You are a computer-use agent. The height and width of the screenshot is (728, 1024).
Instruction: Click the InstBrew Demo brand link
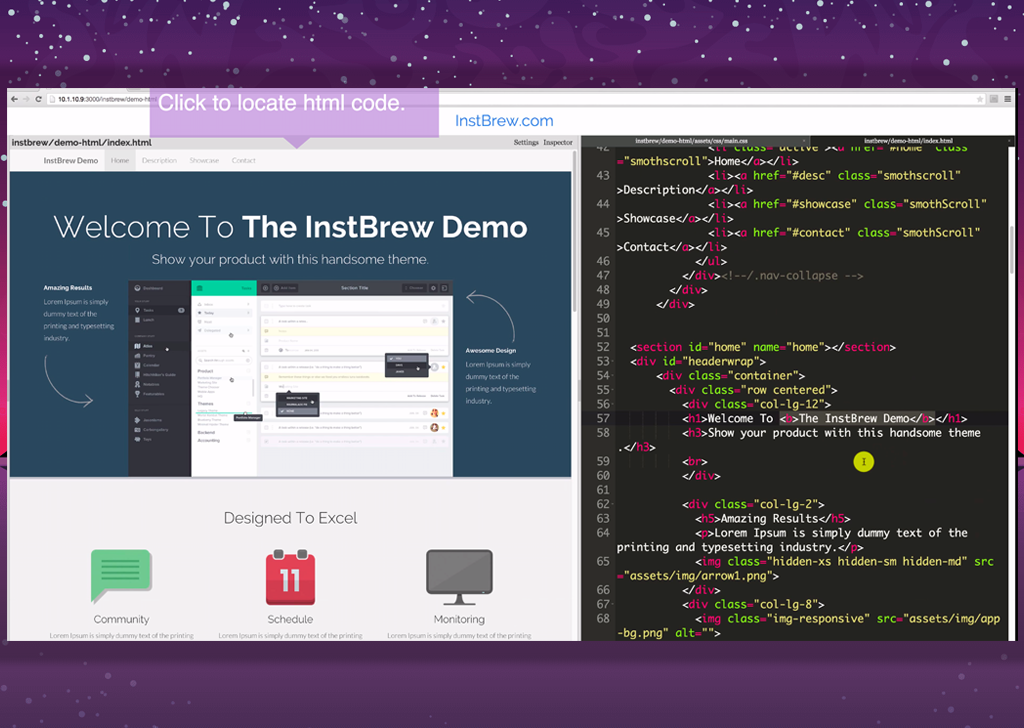click(x=70, y=160)
